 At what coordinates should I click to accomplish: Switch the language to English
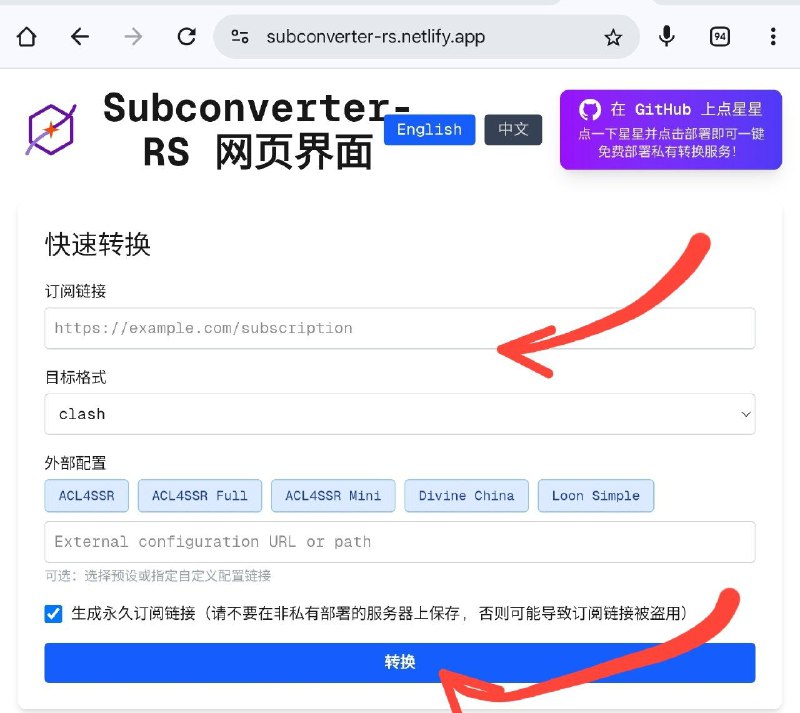click(x=429, y=130)
